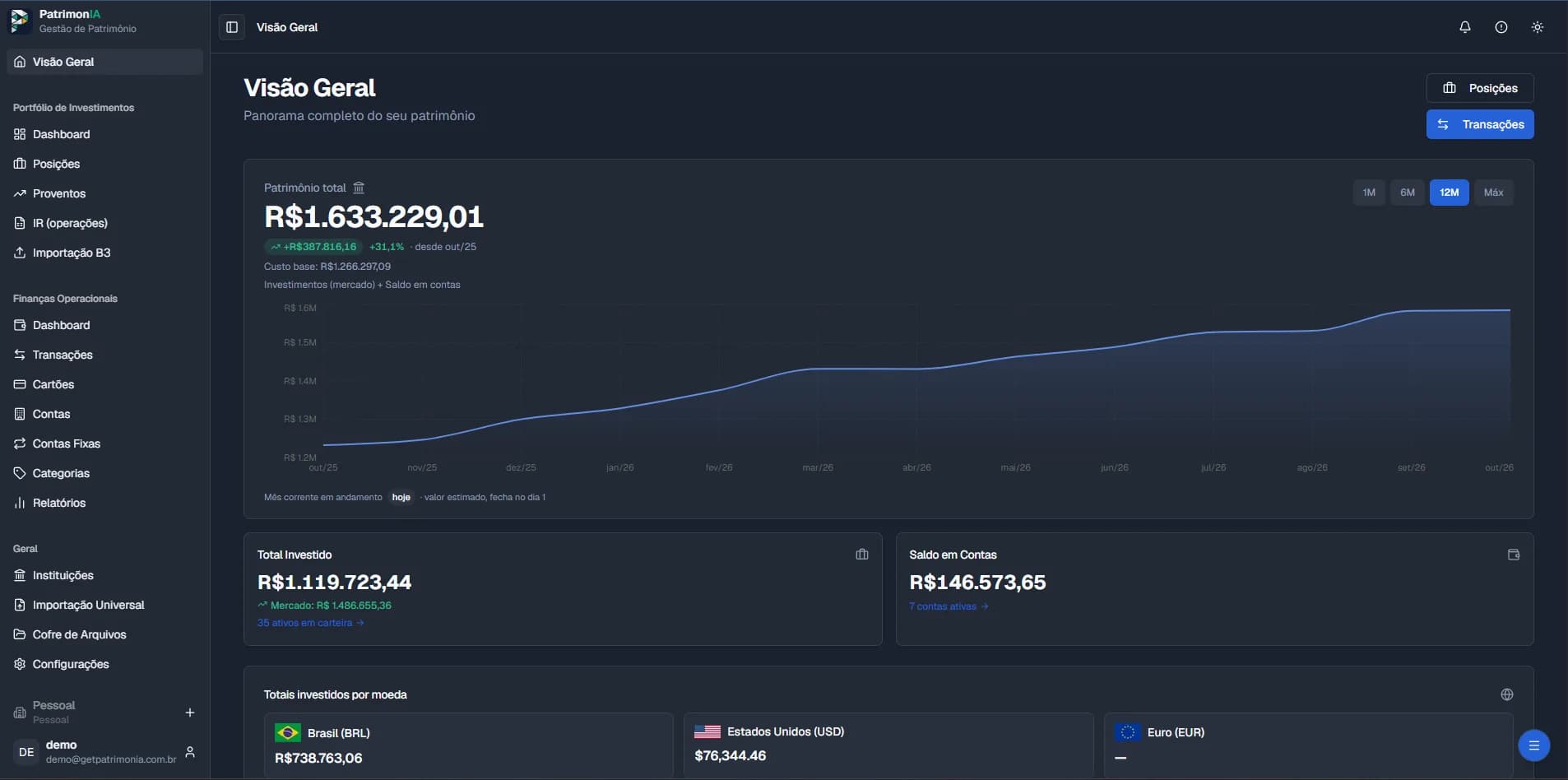
Task: Click the Estados Unidos (USD) currency card
Action: (888, 745)
